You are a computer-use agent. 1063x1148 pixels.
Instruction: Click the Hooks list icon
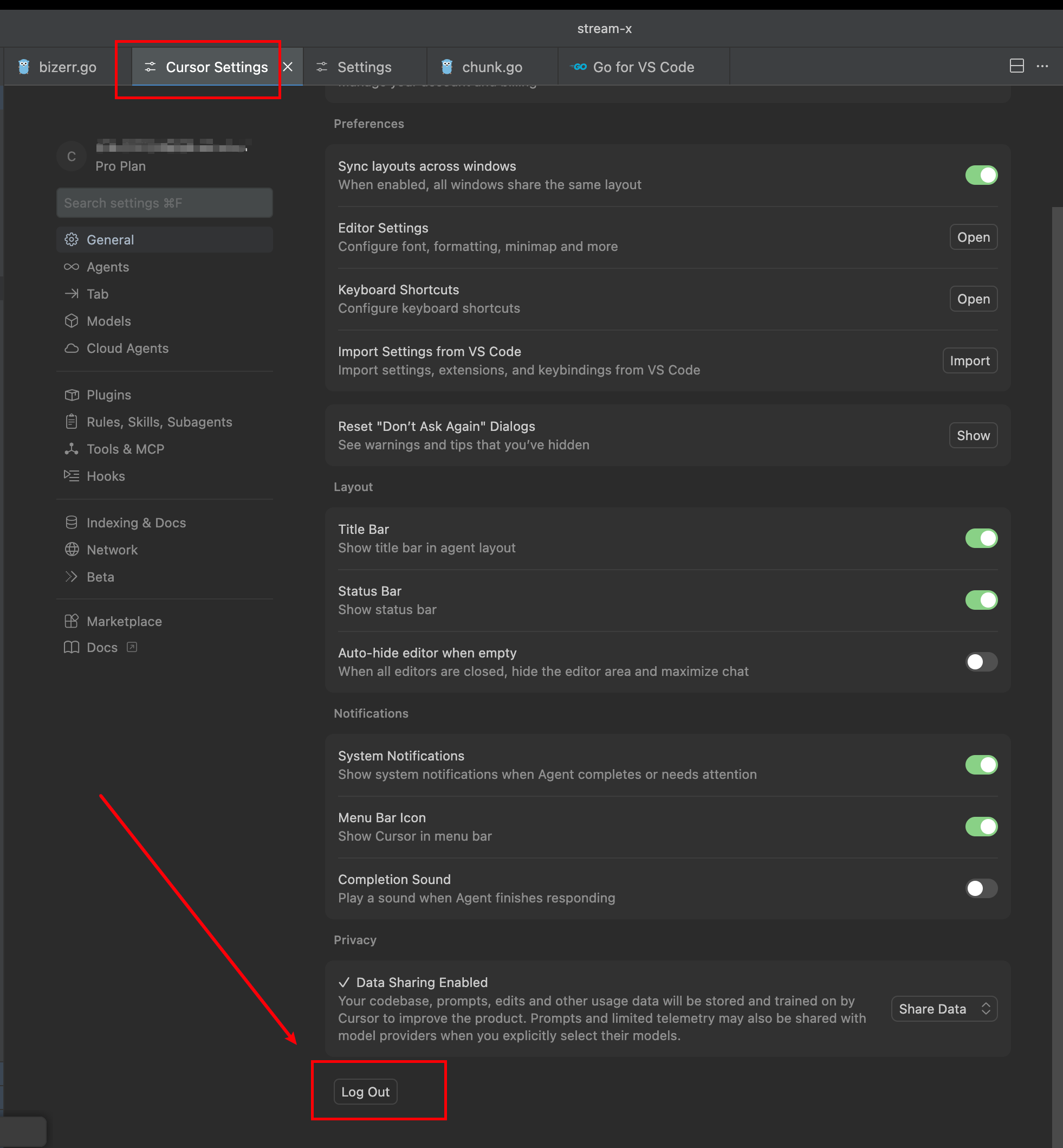[x=72, y=475]
